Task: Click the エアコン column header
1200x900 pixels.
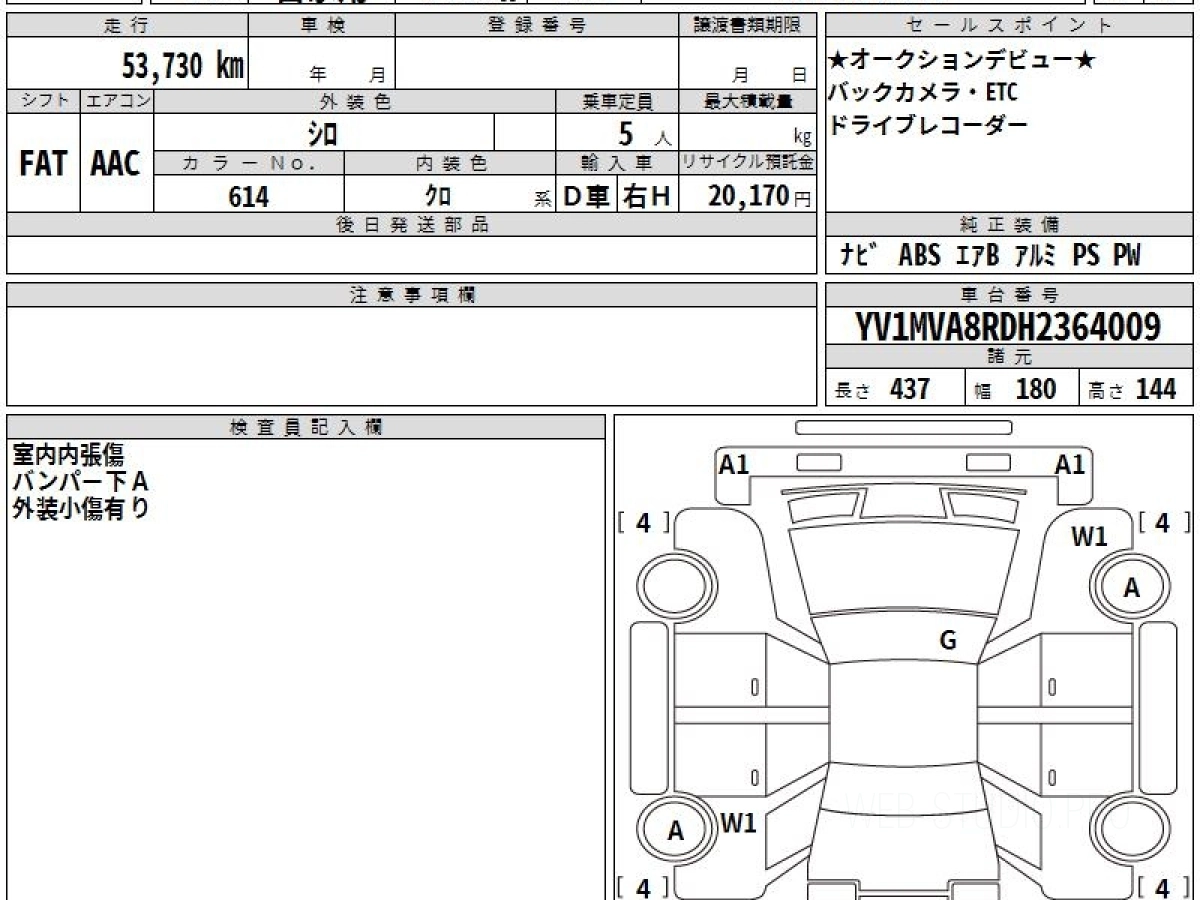Action: [x=117, y=101]
